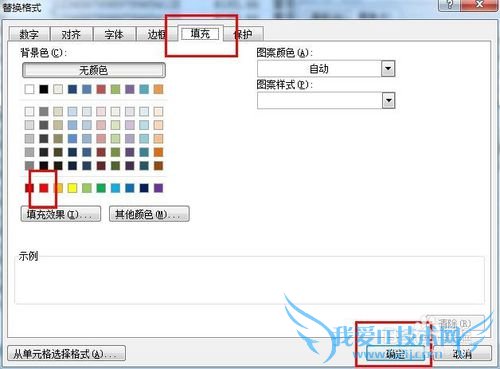The width and height of the screenshot is (500, 369).
Task: Select lightest pink-red tint in theme grid
Action: point(101,111)
